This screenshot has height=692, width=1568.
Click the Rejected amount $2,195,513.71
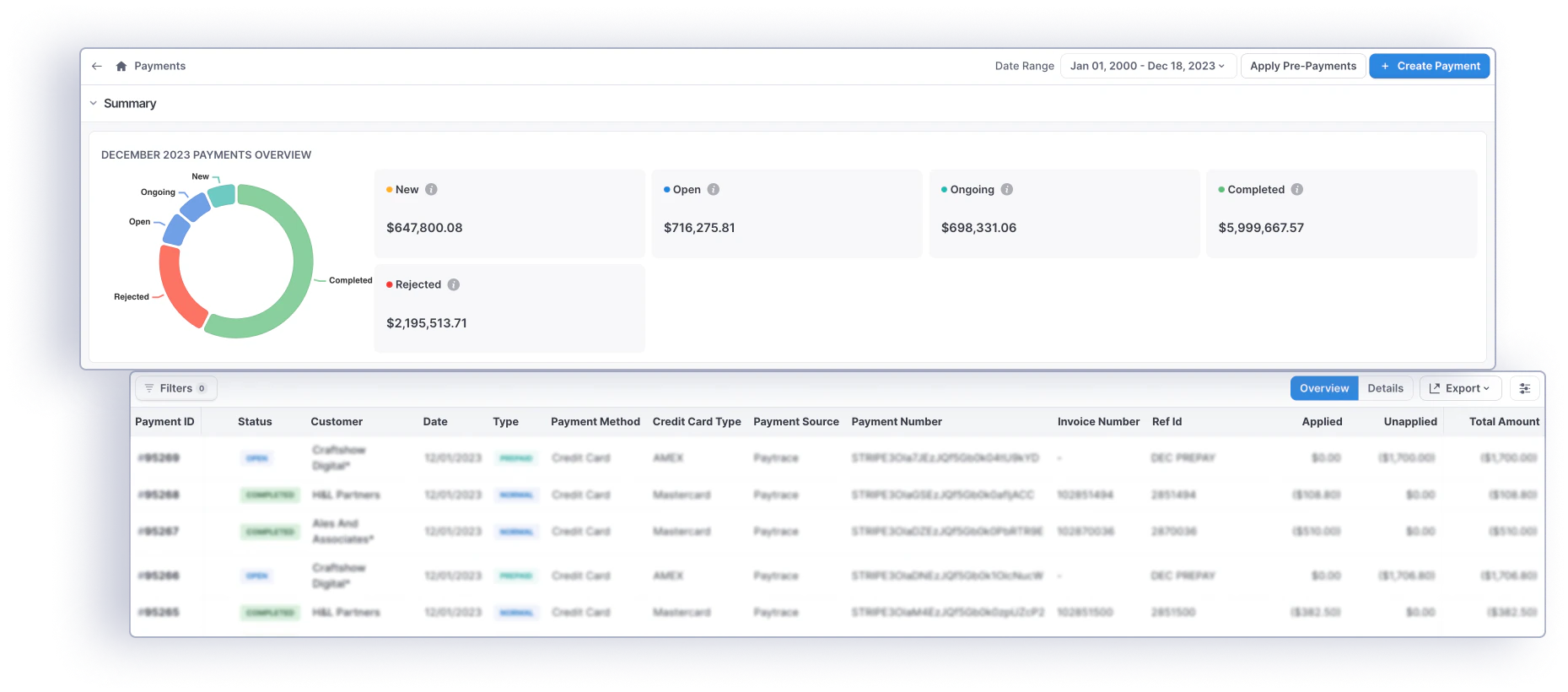[x=427, y=323]
